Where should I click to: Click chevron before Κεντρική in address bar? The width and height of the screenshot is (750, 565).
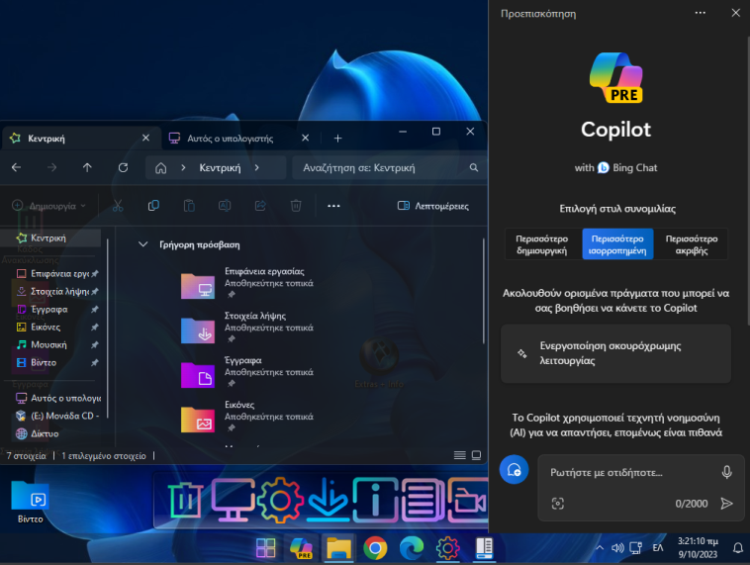tap(183, 168)
